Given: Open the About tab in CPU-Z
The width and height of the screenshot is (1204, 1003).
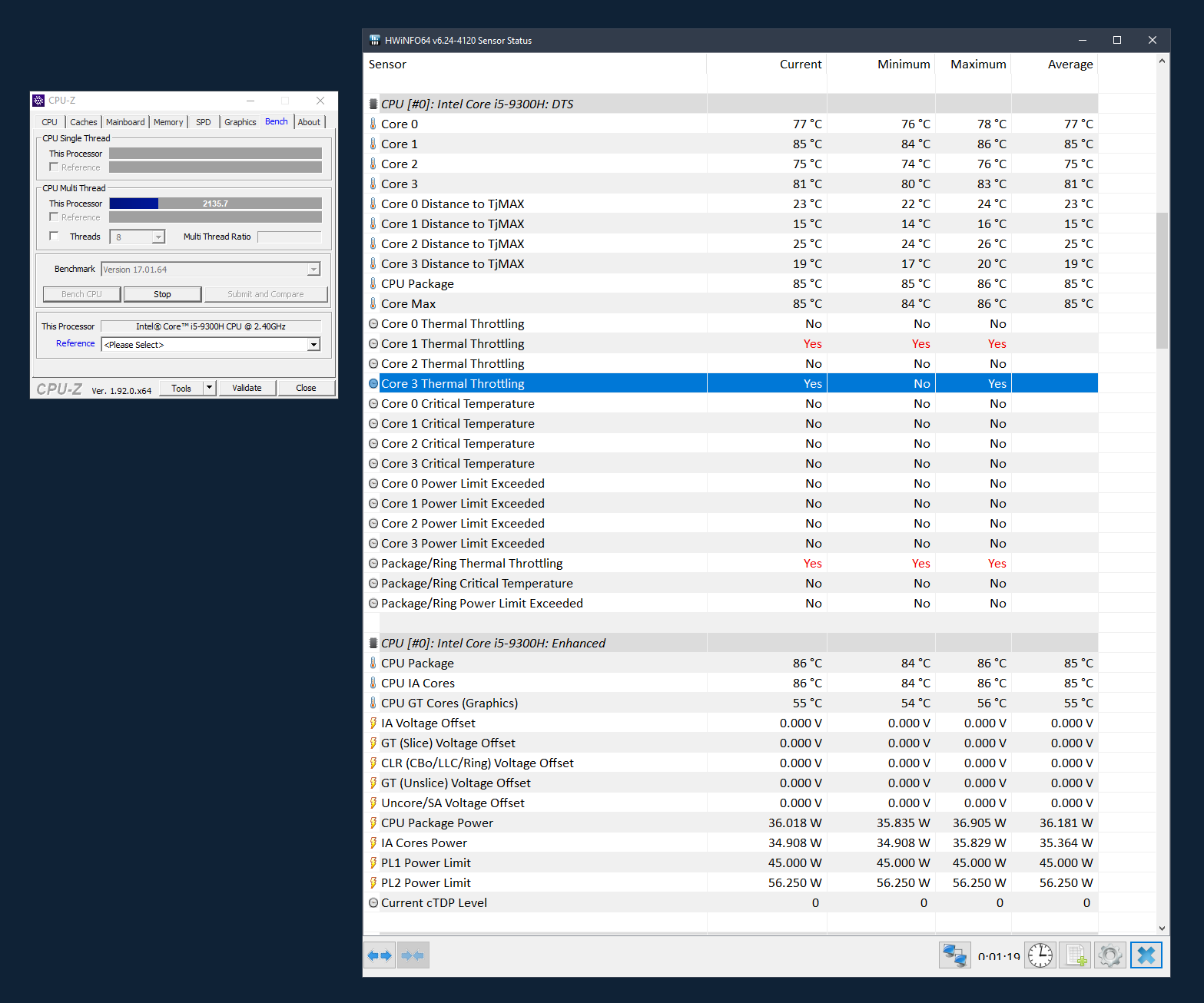Looking at the screenshot, I should [309, 122].
